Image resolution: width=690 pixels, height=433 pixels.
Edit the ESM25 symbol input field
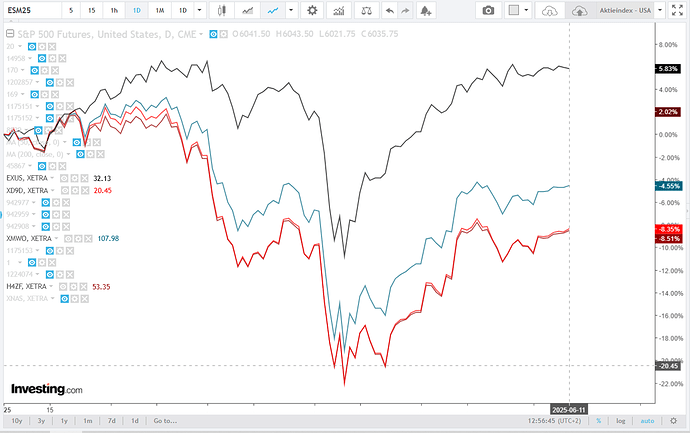[x=32, y=10]
